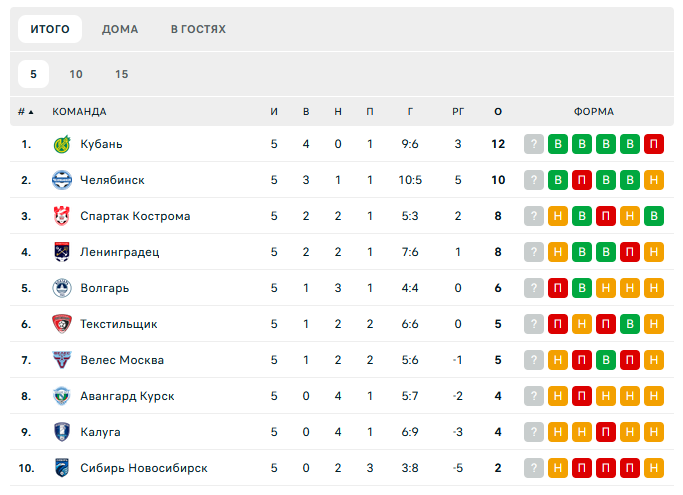
Task: Show form for last 15 matches
Action: point(121,74)
